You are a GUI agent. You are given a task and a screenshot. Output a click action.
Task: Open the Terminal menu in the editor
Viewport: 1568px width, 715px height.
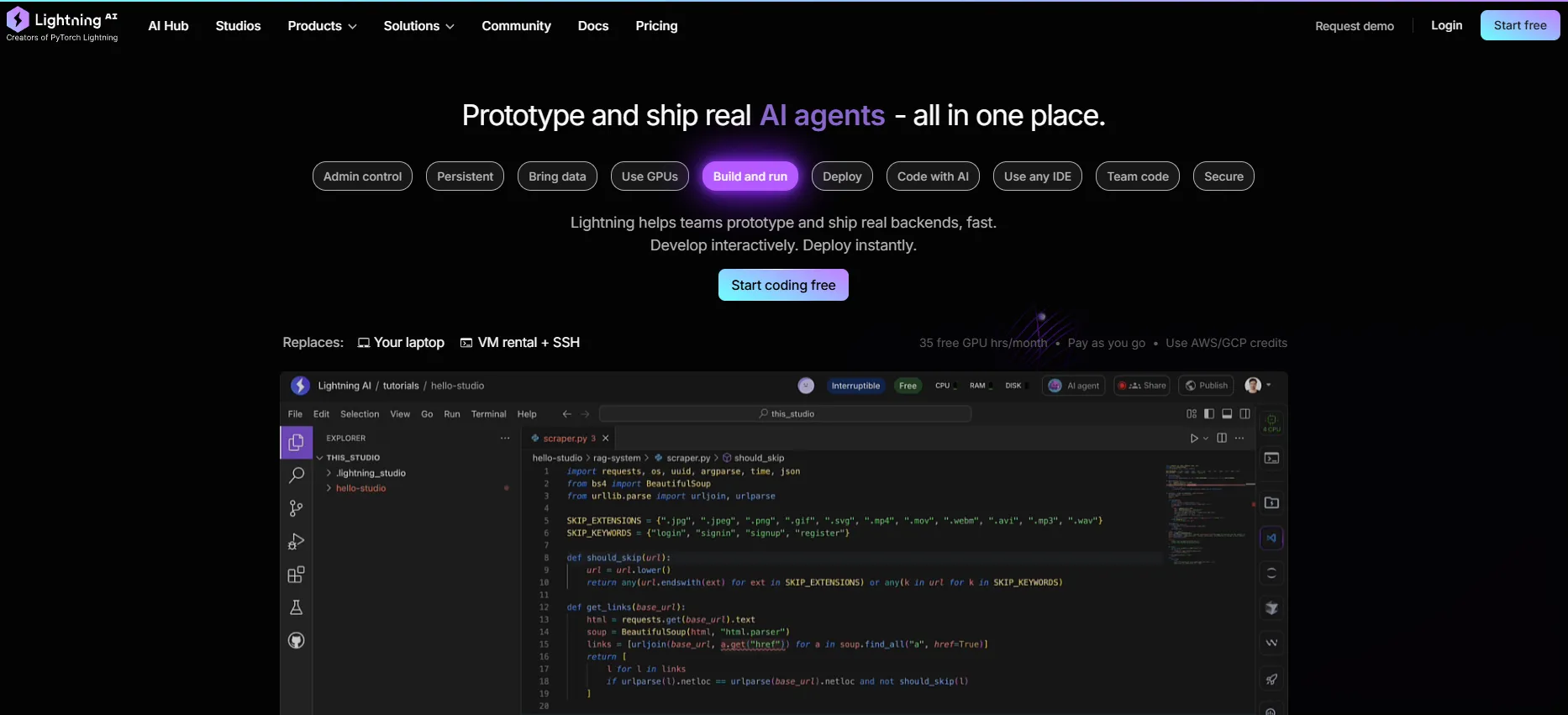[x=488, y=414]
